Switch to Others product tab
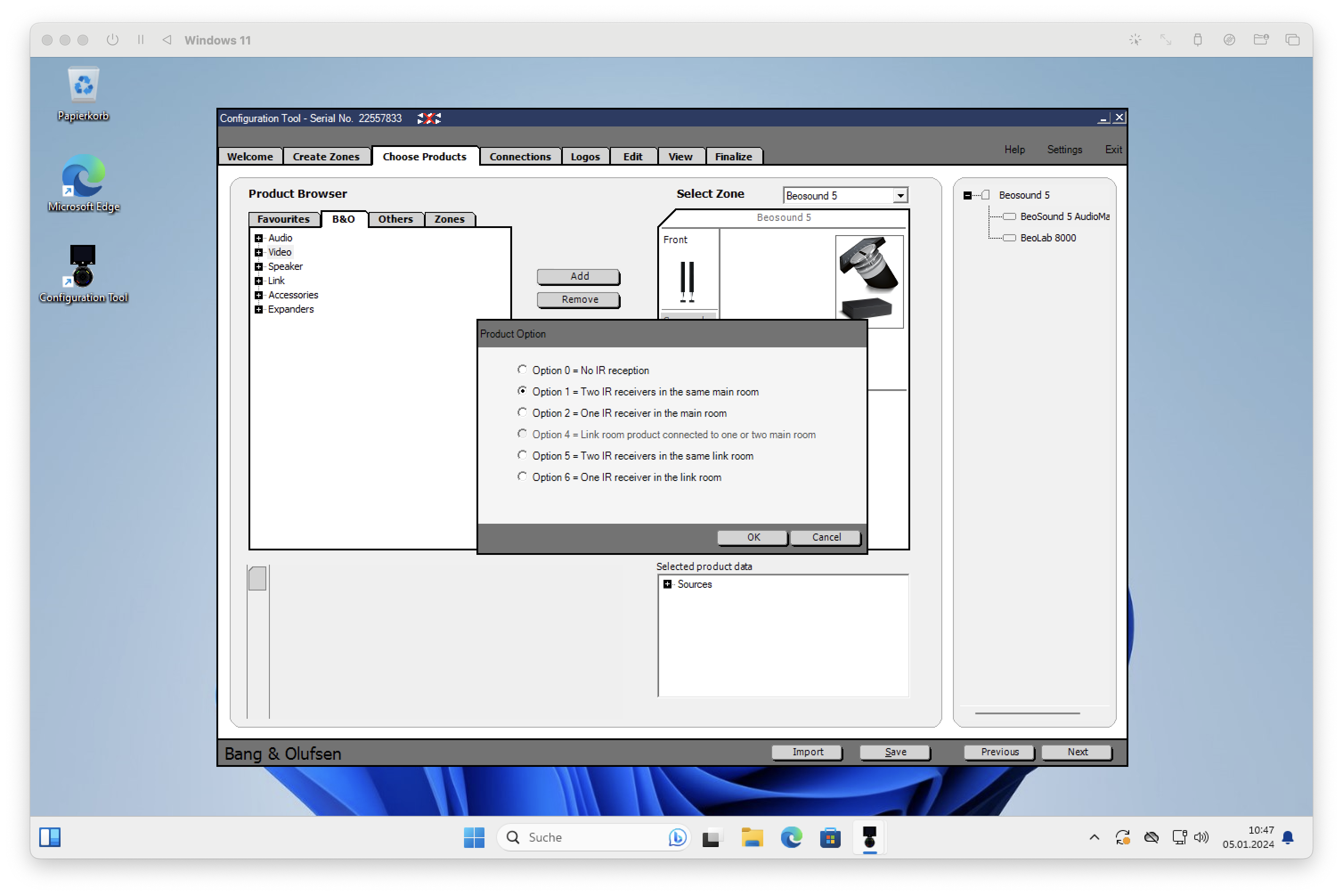Screen dimensions: 1343x896 [x=395, y=220]
